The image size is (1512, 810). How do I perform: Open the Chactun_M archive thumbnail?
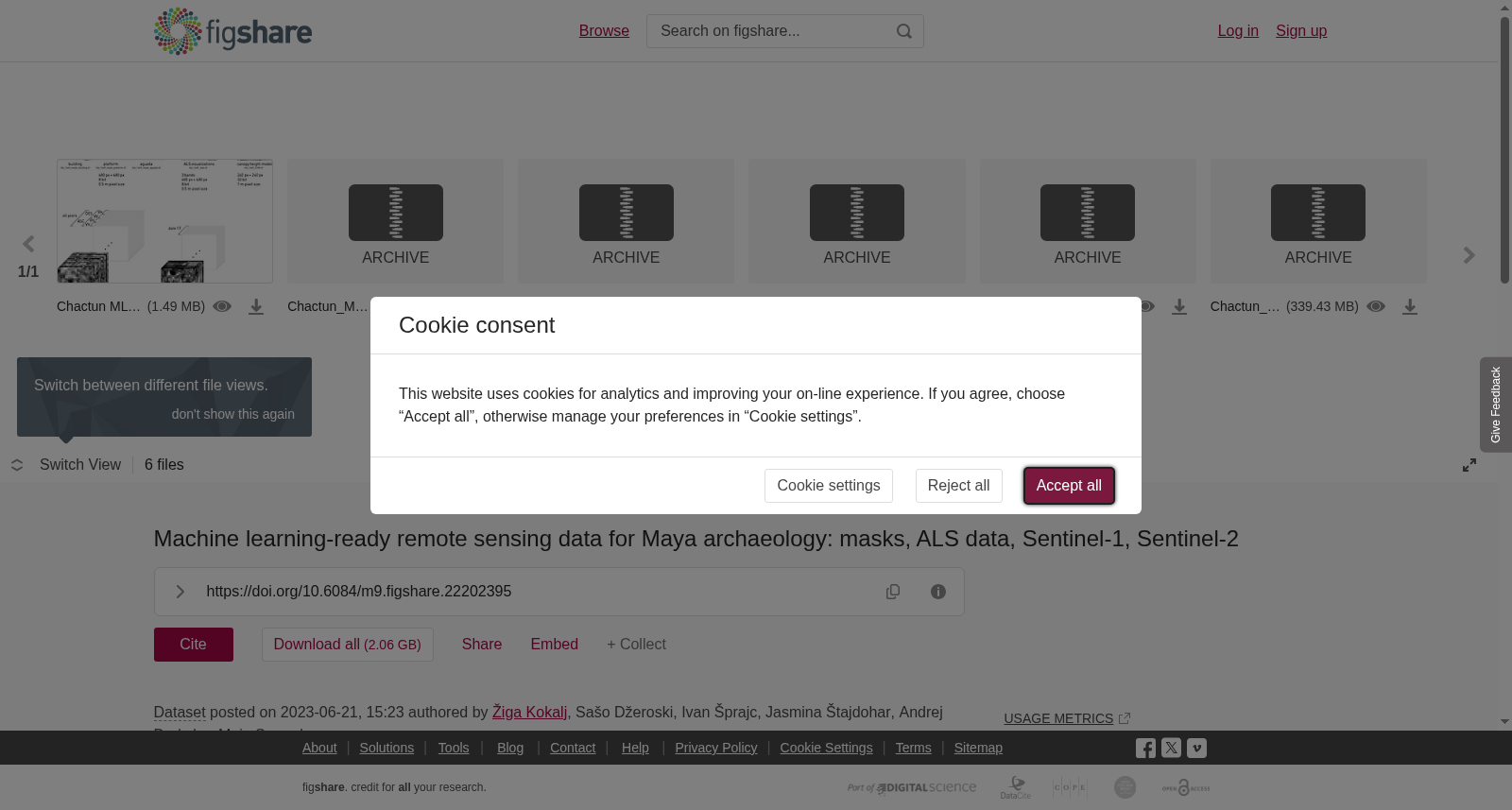tap(396, 221)
